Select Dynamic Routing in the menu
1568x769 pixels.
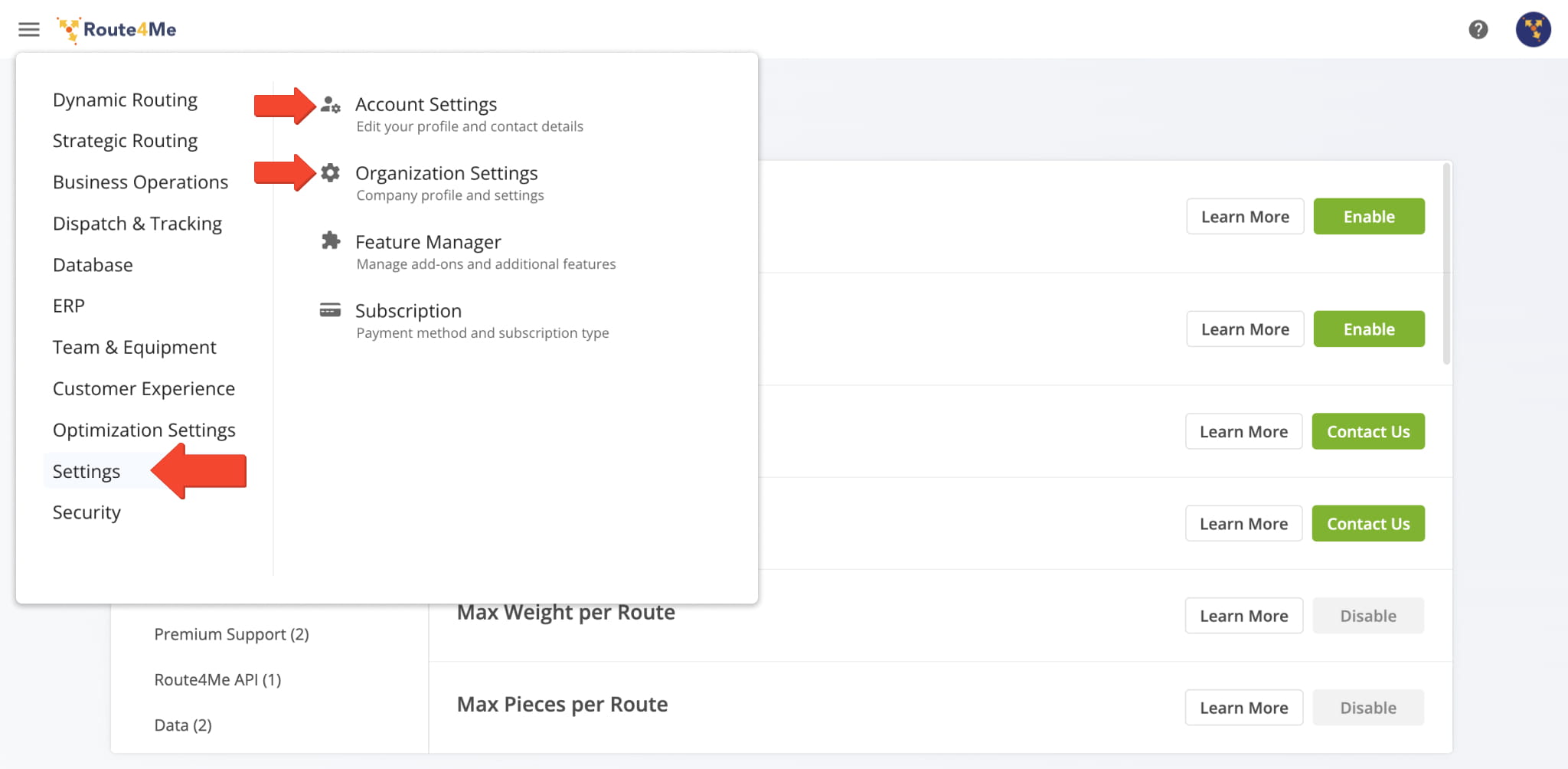pos(125,100)
